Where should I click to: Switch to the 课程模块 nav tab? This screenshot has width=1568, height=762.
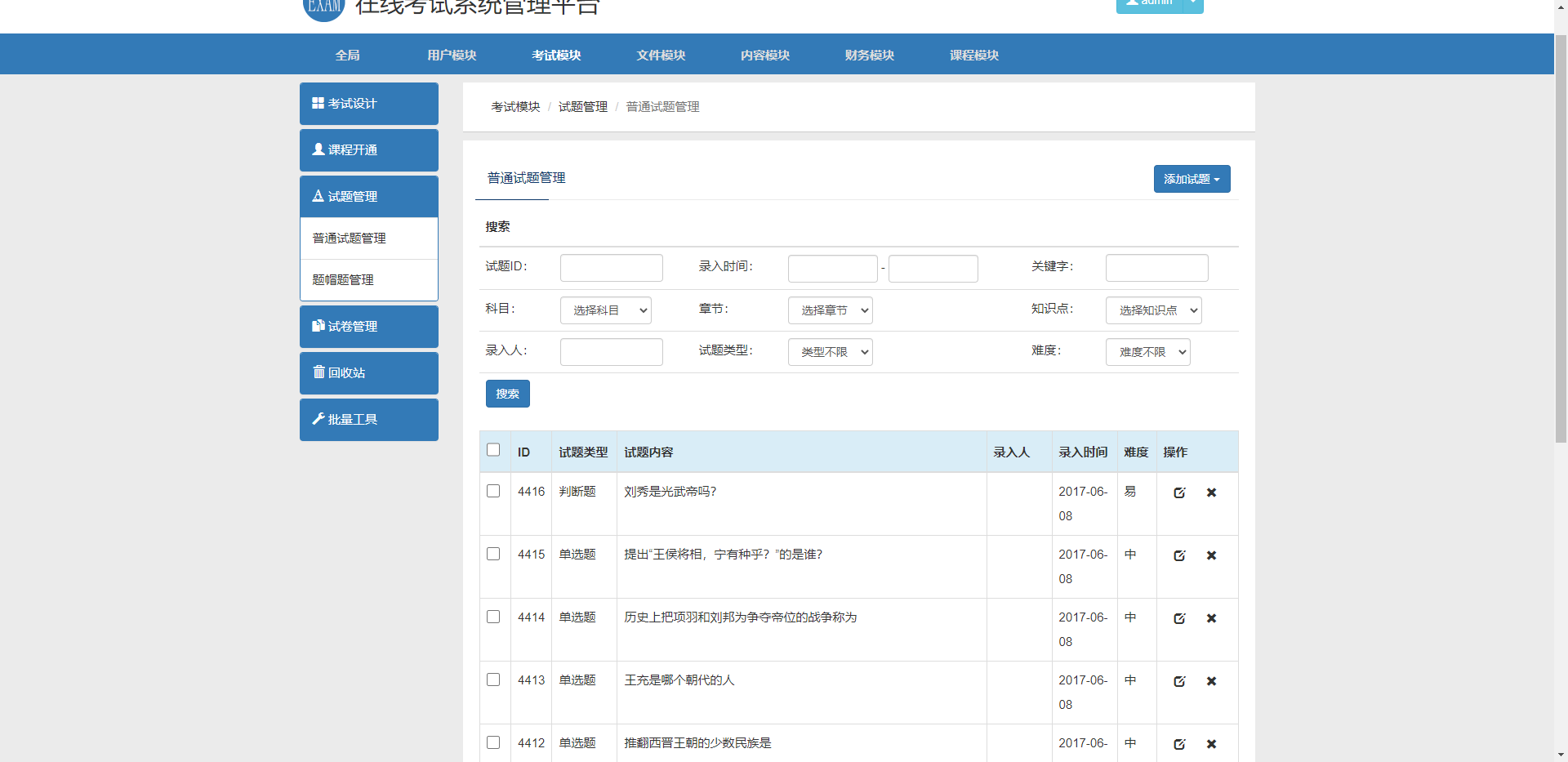coord(974,55)
